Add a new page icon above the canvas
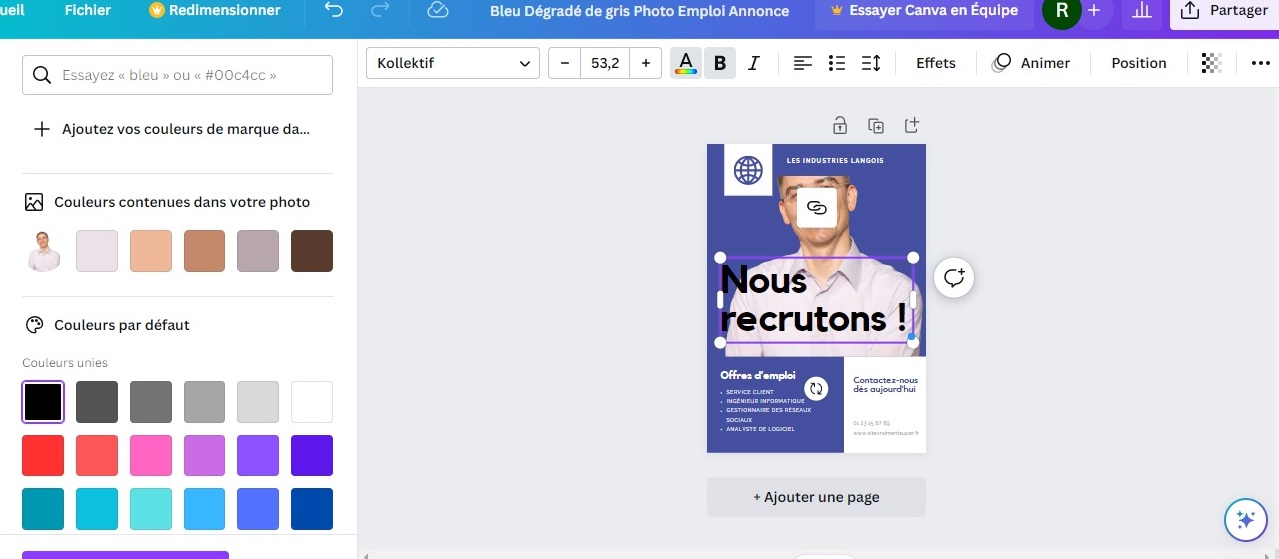Screen dimensions: 1279x559 [911, 126]
